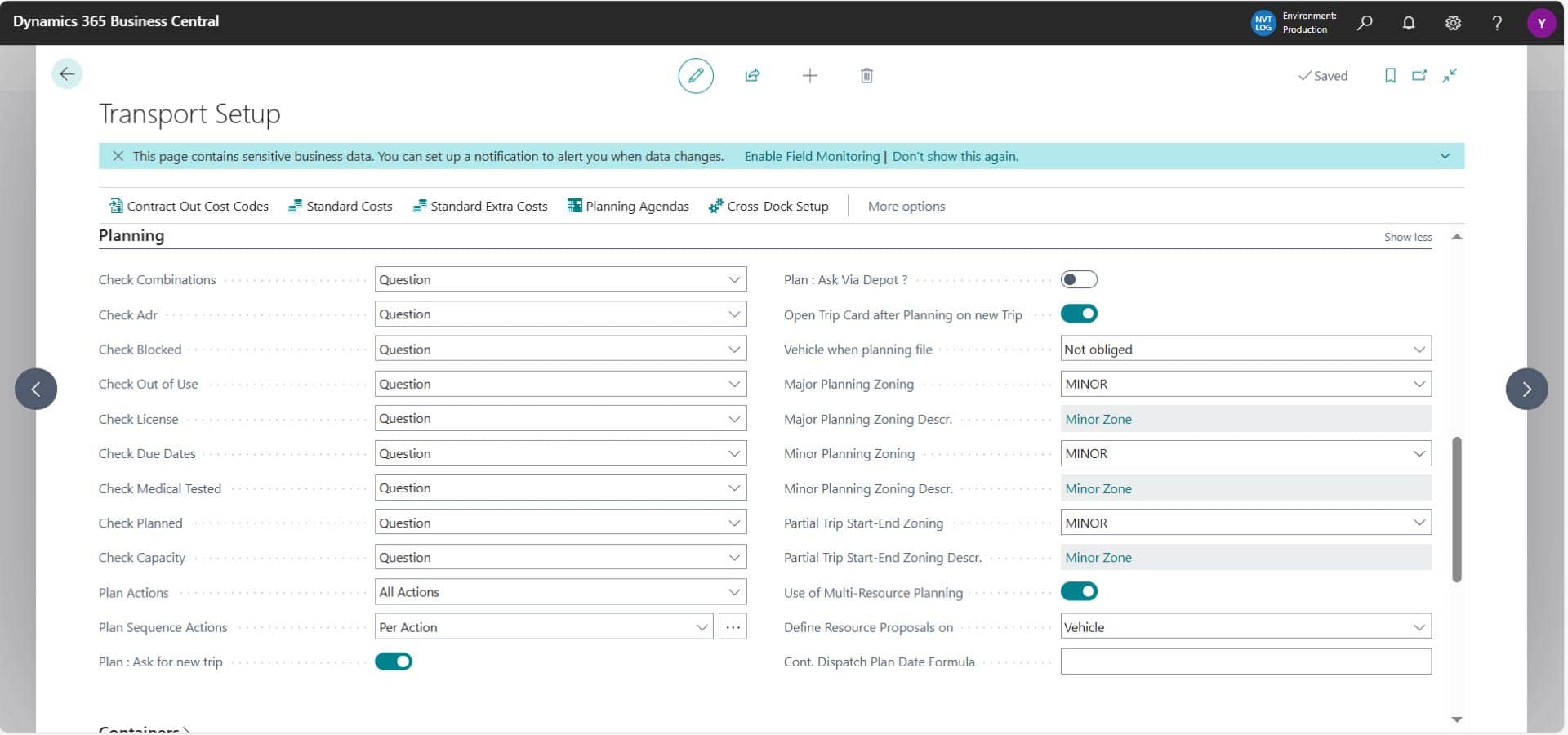The image size is (1568, 735).
Task: Click the scroll down arrow
Action: 1456,719
